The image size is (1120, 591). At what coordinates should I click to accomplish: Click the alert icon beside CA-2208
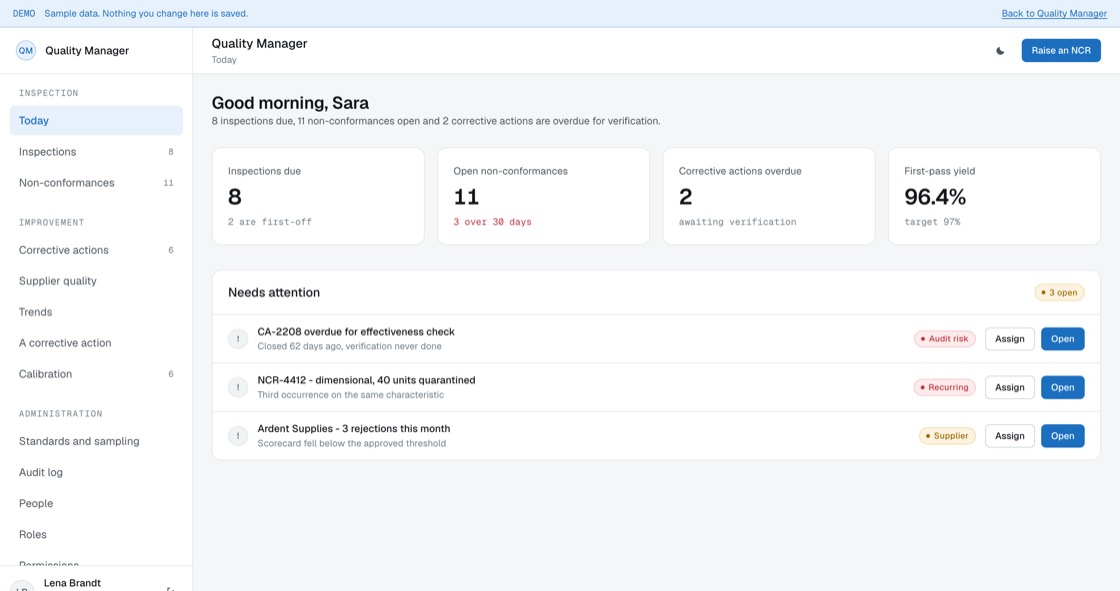[238, 339]
